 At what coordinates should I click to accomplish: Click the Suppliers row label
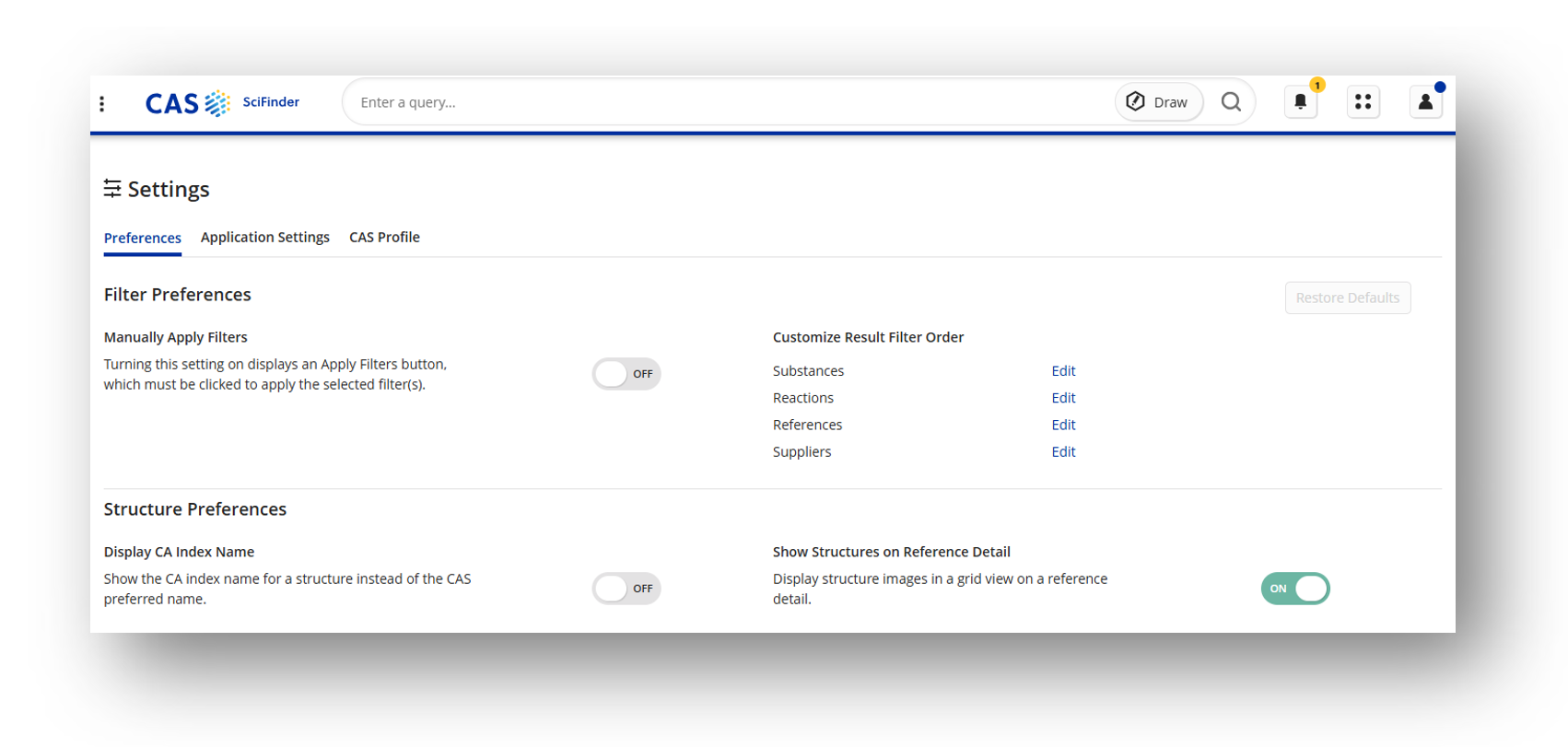point(802,451)
